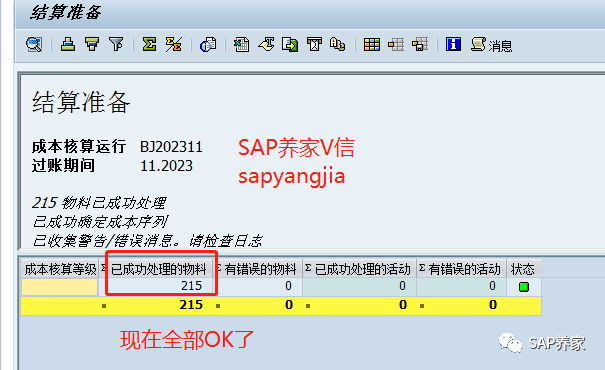This screenshot has width=605, height=370.
Task: Select the 已成功处理的活动 column header
Action: pyautogui.click(x=360, y=269)
